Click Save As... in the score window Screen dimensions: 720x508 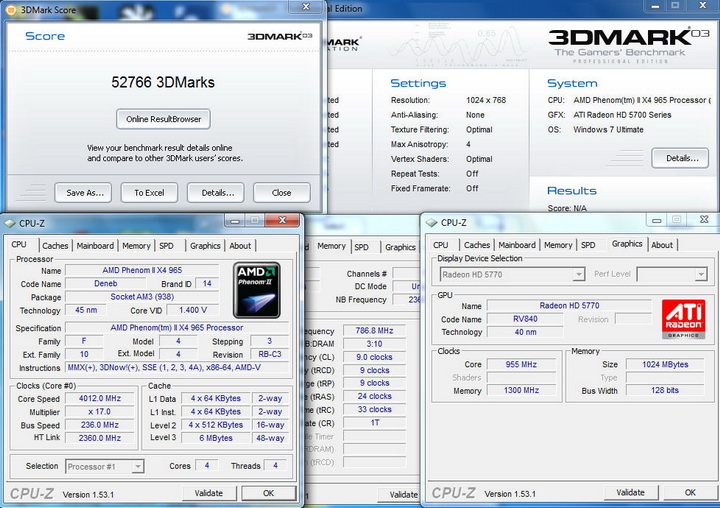click(x=85, y=193)
